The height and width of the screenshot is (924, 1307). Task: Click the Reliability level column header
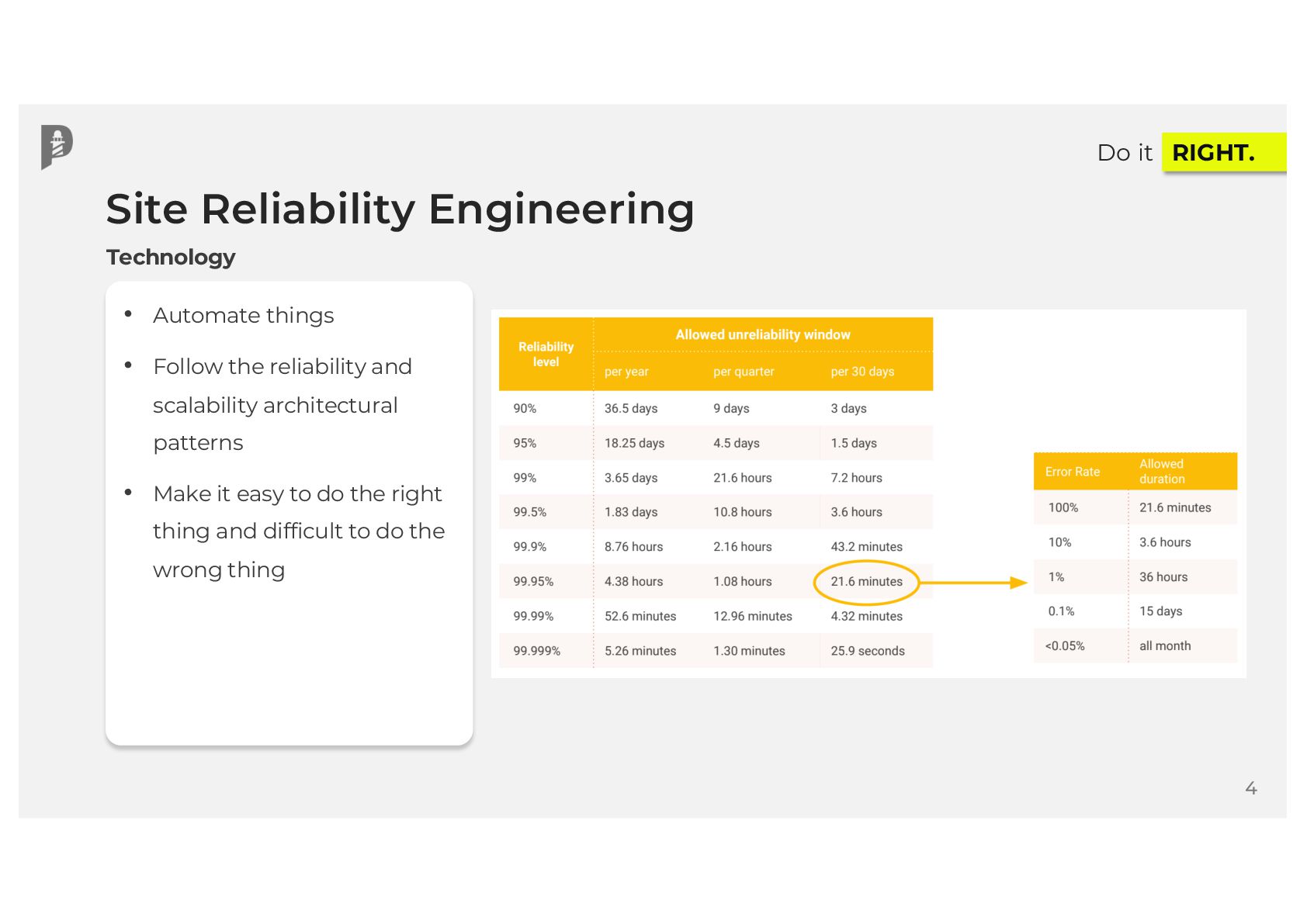(546, 355)
